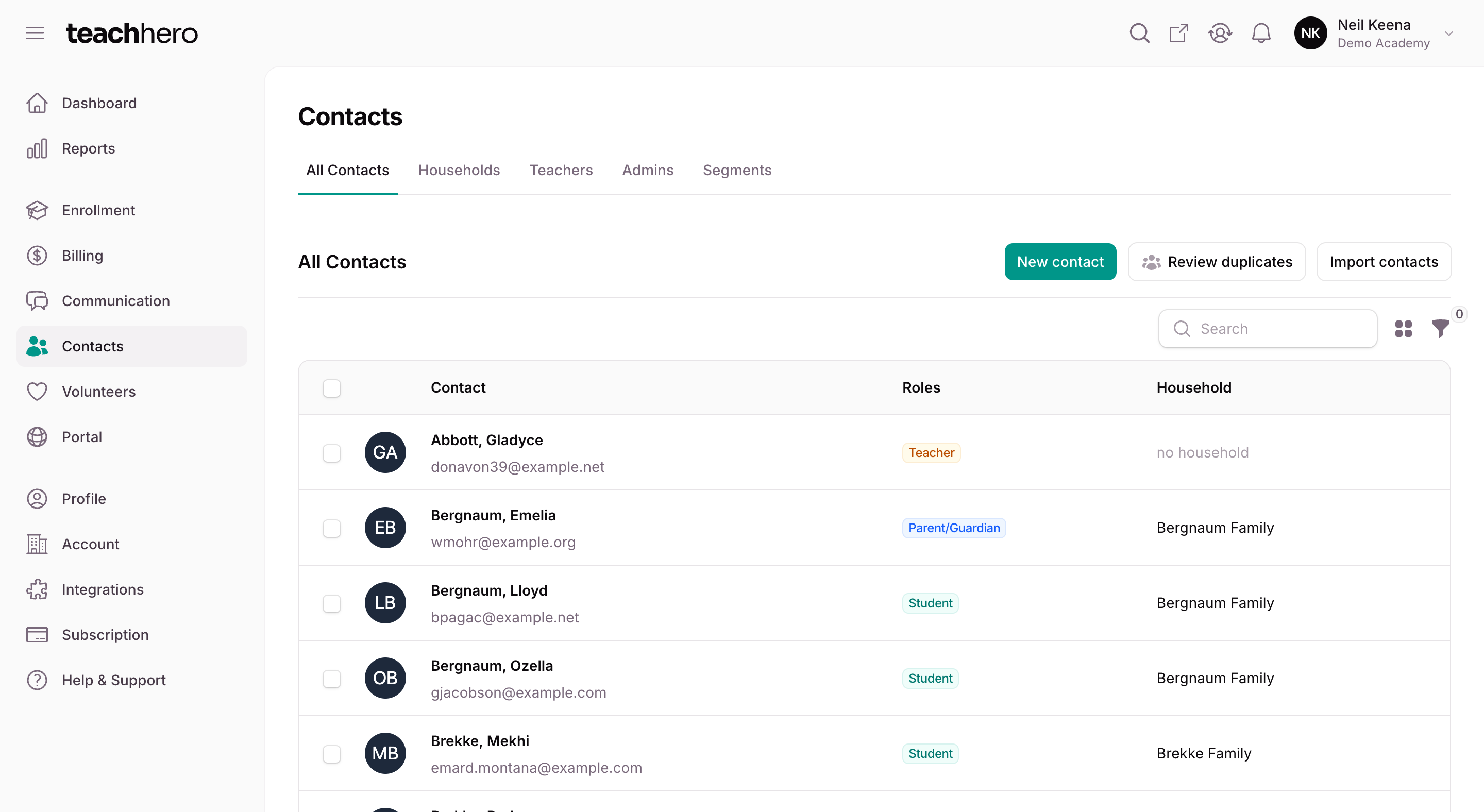This screenshot has height=812, width=1484.
Task: Select the All Contacts tab
Action: coord(347,171)
